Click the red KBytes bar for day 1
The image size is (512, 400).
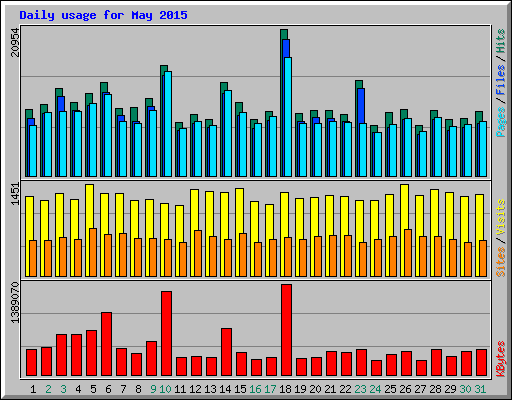31,363
